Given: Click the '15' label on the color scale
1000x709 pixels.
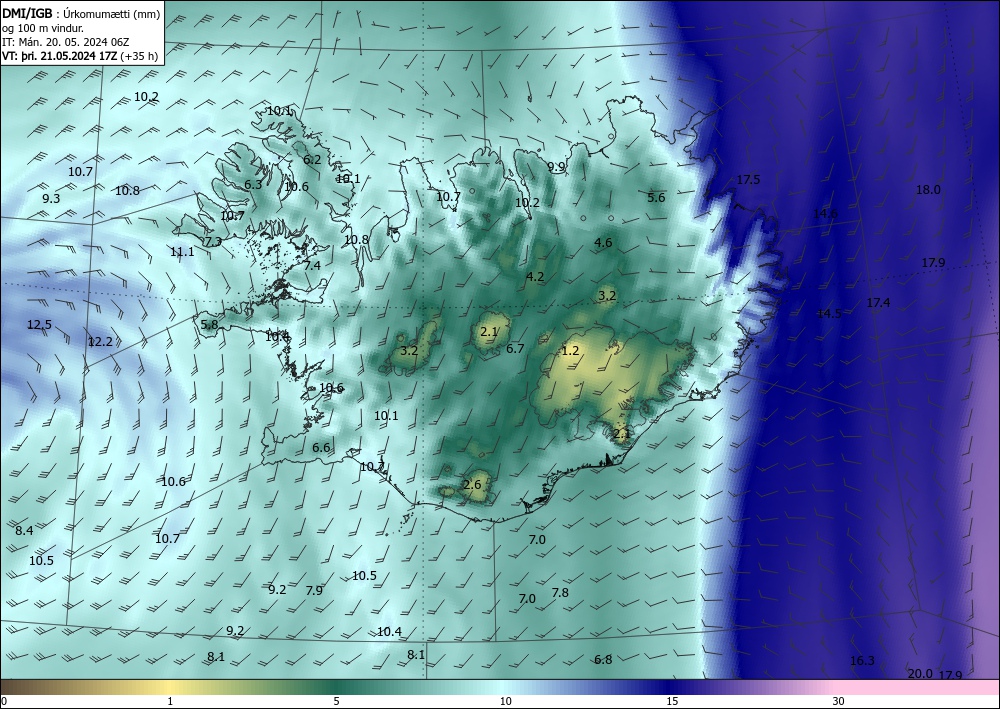Looking at the screenshot, I should pyautogui.click(x=672, y=702).
